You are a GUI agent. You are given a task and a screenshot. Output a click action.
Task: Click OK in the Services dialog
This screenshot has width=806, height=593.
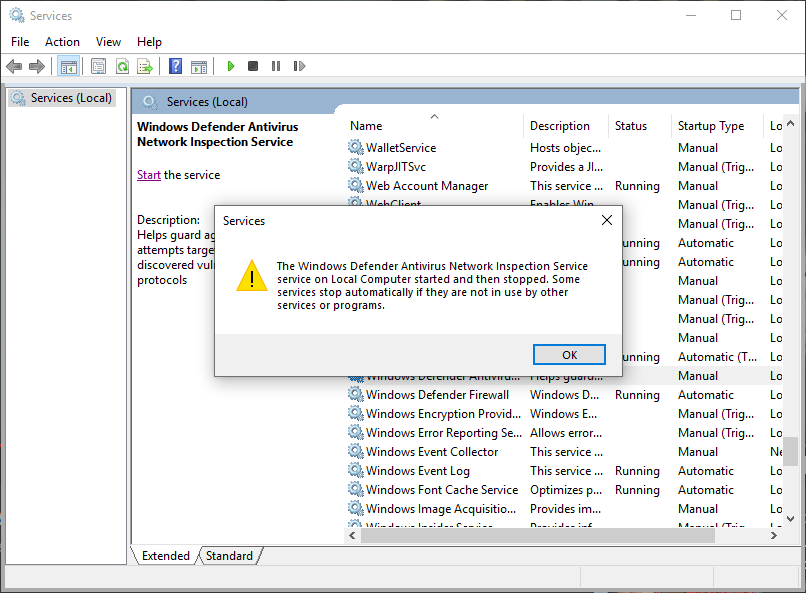click(569, 355)
